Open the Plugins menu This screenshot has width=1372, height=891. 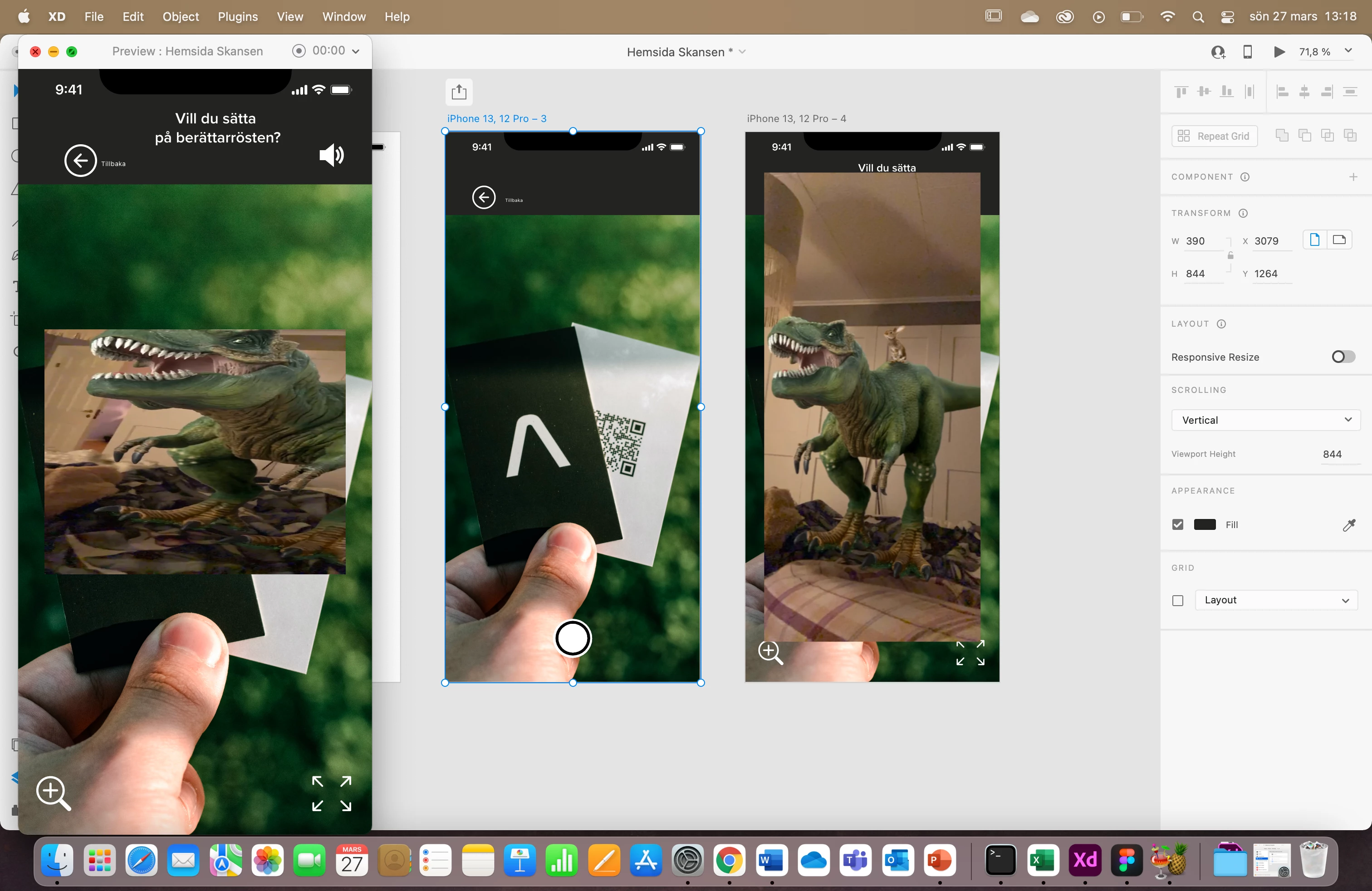(237, 17)
